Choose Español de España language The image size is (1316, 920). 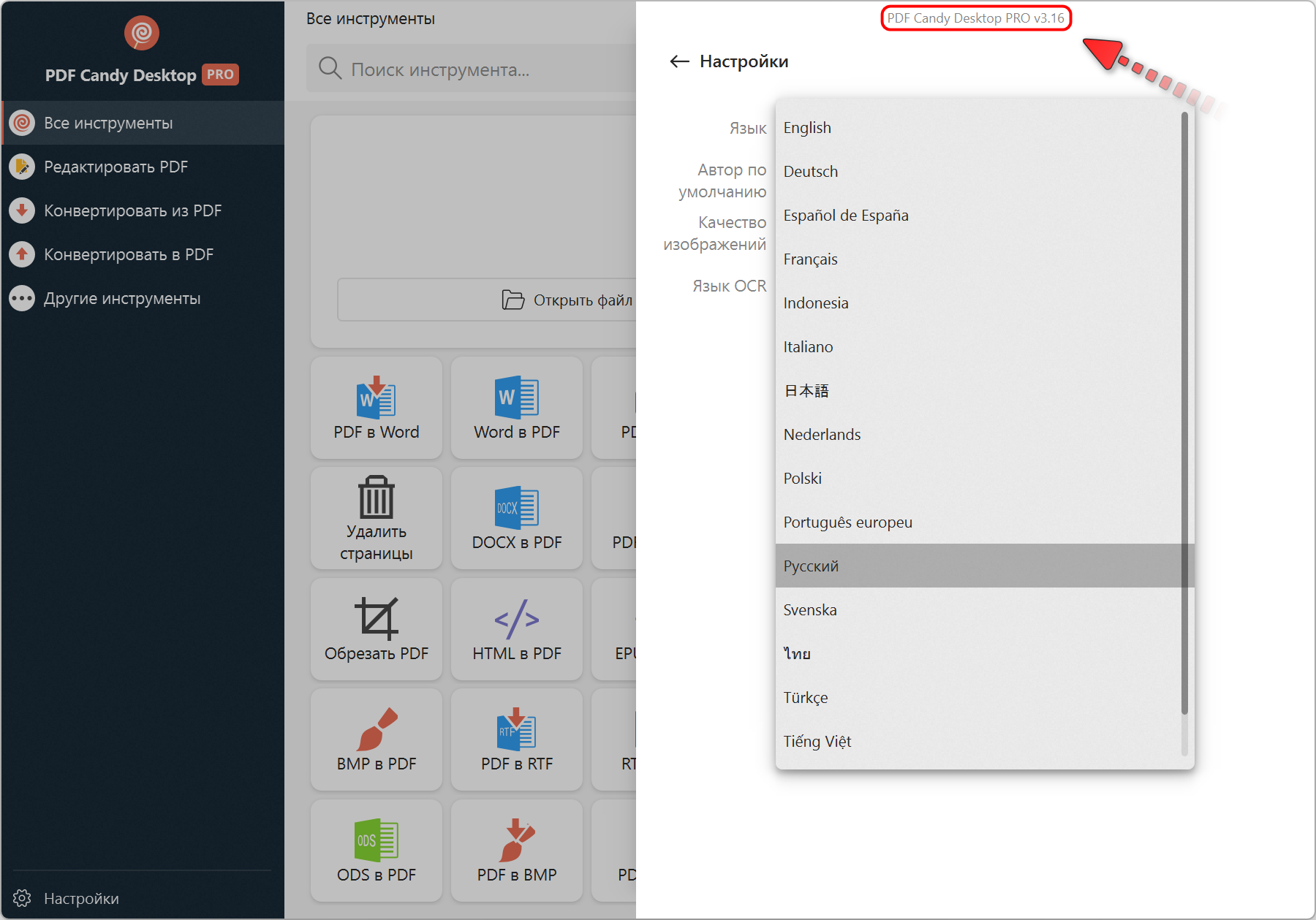point(978,215)
